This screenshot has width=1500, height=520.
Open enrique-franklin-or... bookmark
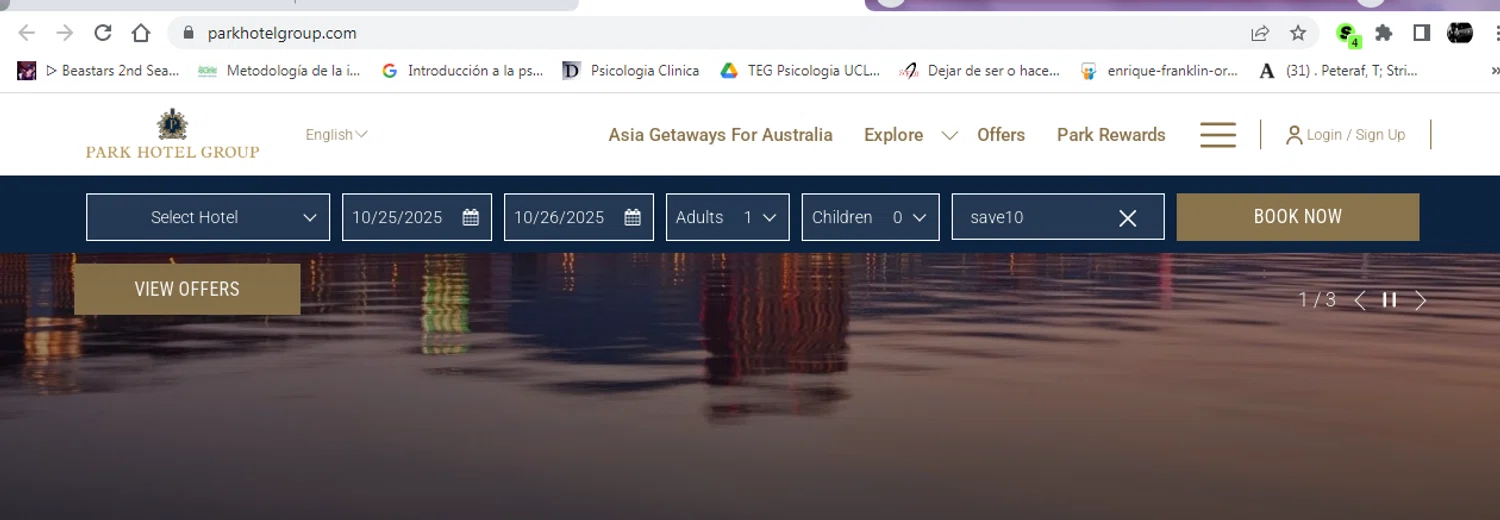[x=1159, y=71]
